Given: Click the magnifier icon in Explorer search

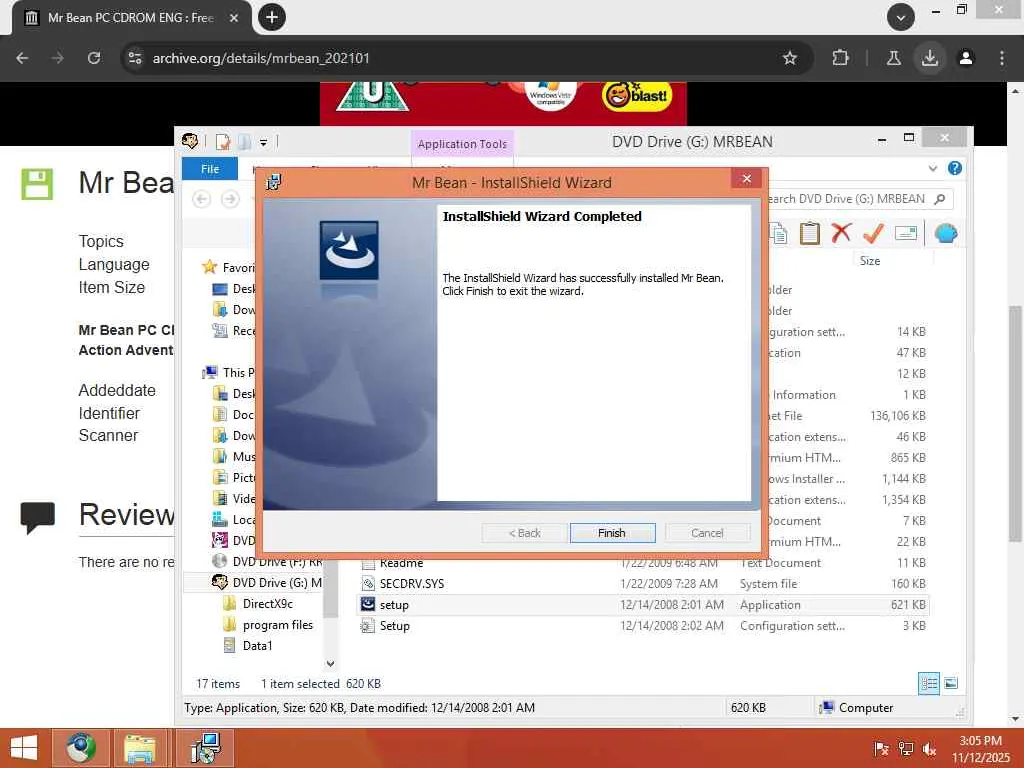Looking at the screenshot, I should click(x=940, y=199).
